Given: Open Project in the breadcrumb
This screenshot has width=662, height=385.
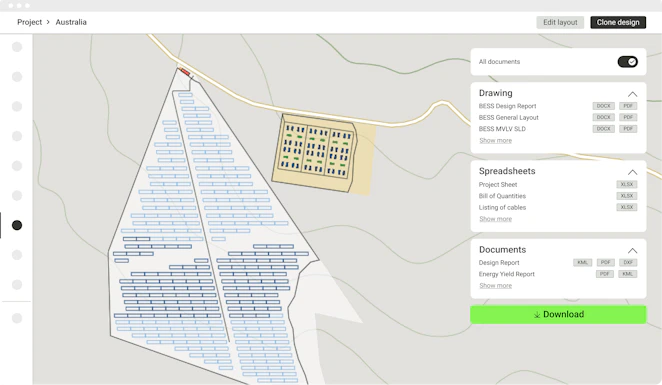Looking at the screenshot, I should pos(30,22).
